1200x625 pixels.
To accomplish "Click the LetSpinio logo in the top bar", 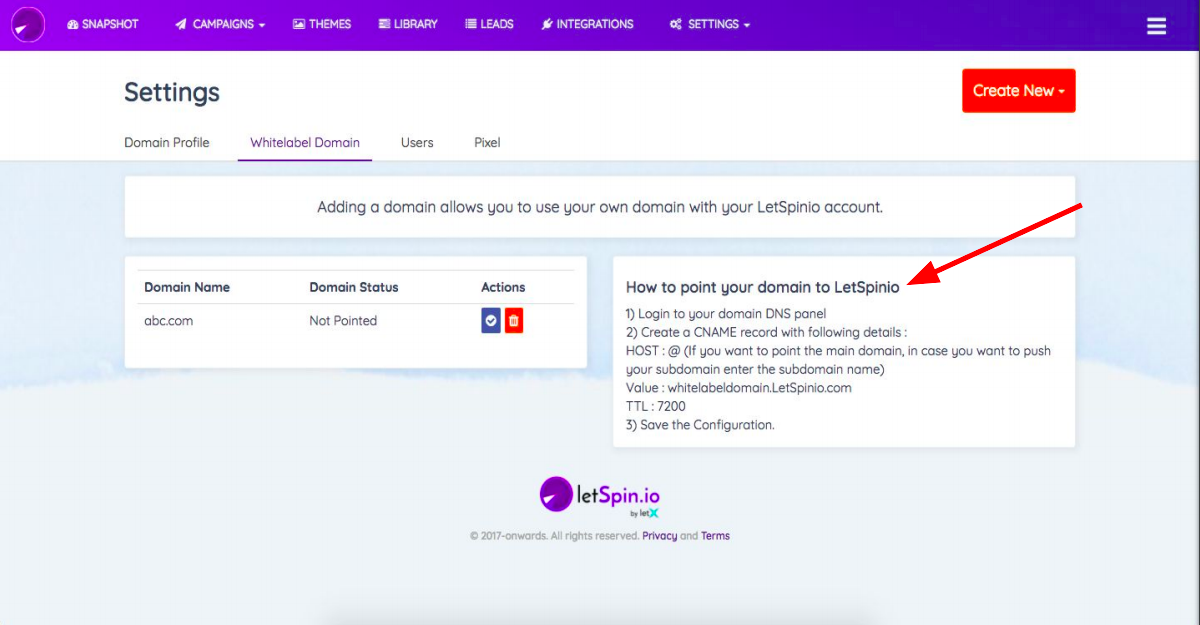I will click(28, 24).
